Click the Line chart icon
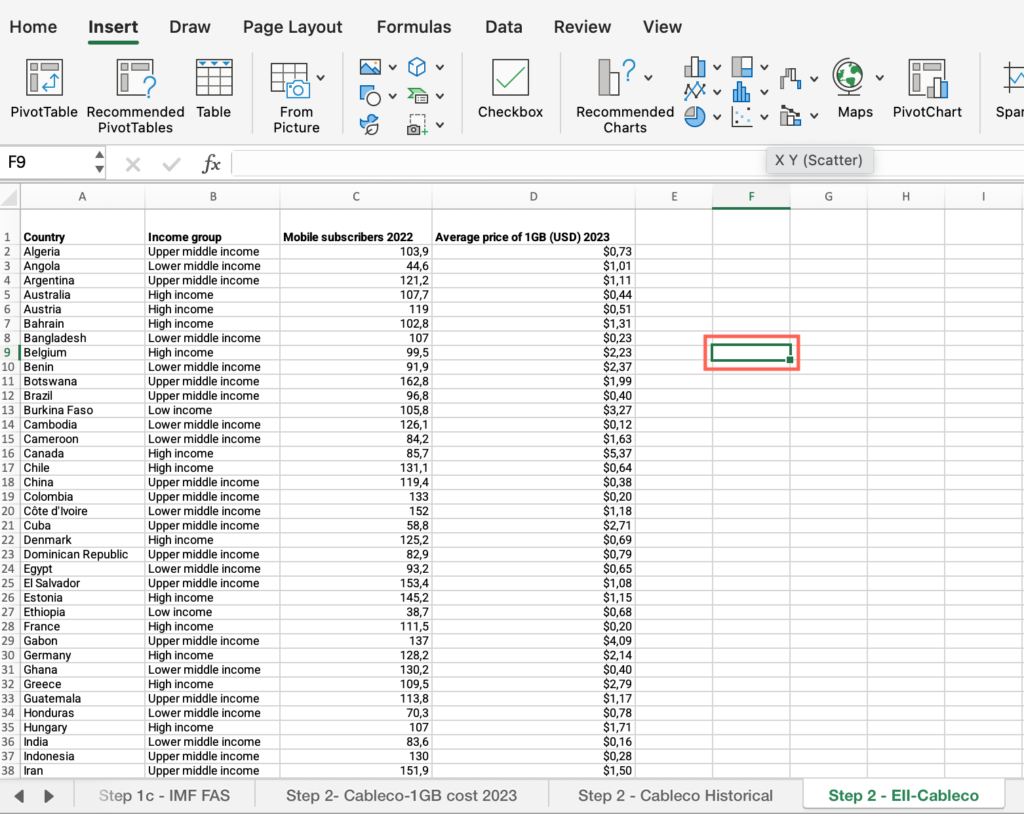The width and height of the screenshot is (1024, 814). [695, 91]
